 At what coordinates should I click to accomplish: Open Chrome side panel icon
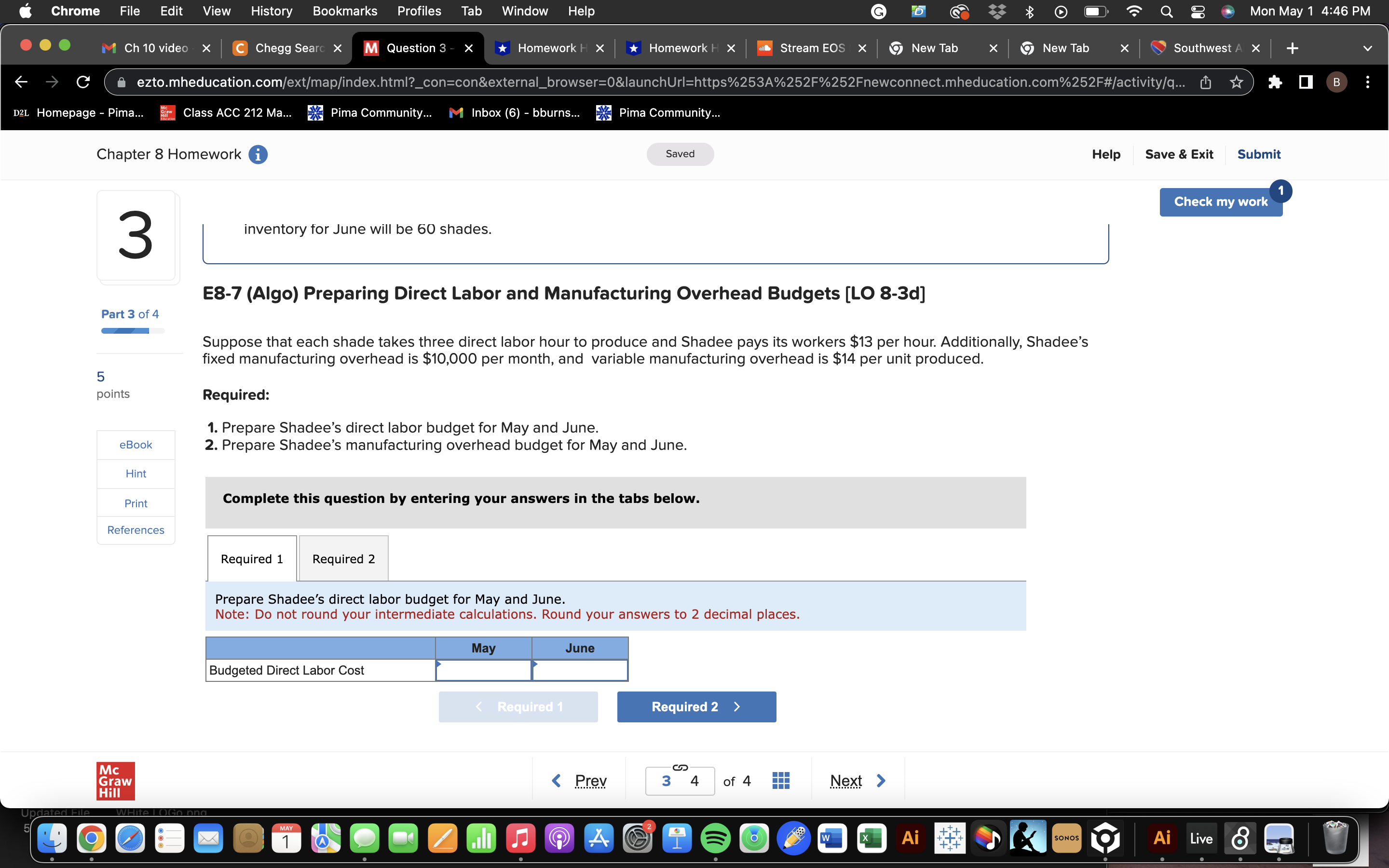[x=1305, y=82]
